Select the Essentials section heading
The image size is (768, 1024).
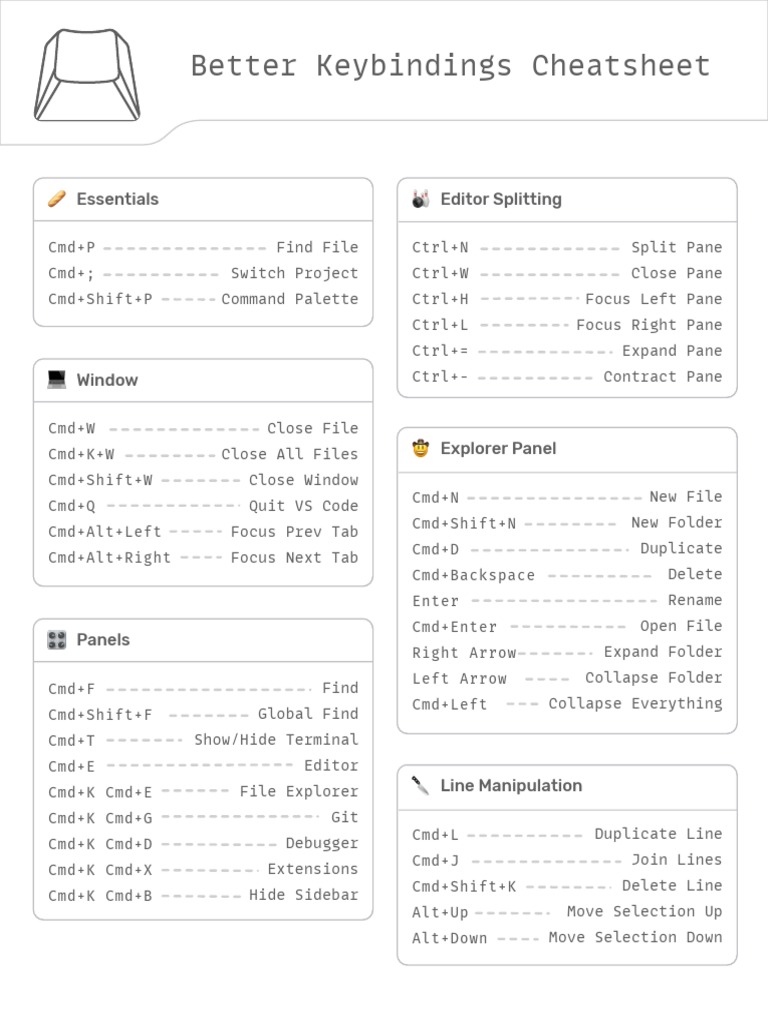pyautogui.click(x=117, y=199)
